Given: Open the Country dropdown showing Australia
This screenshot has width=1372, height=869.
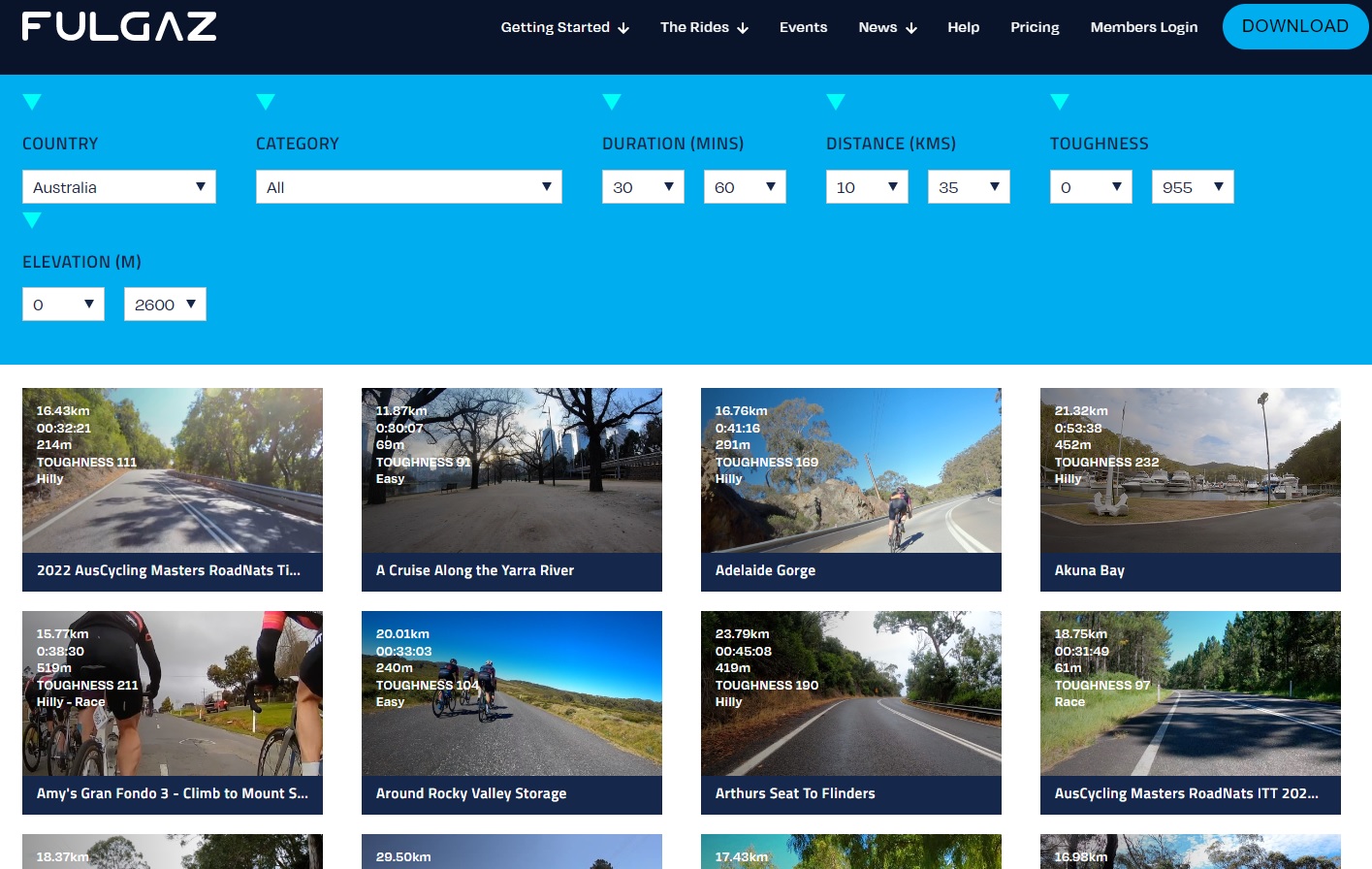Looking at the screenshot, I should click(x=118, y=186).
